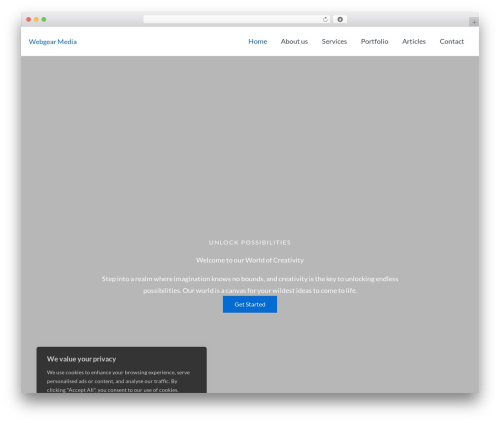This screenshot has height=423, width=500.
Task: Open a new tab with the plus button
Action: coord(474,22)
